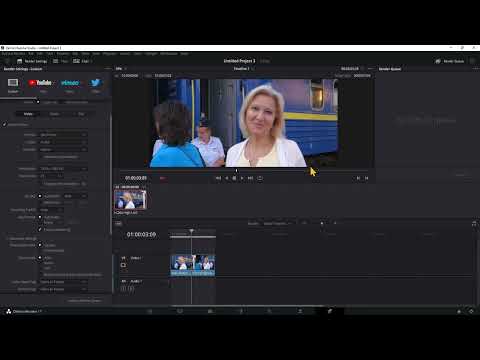Open the Frame rate dropdown
Image resolution: width=480 pixels, height=360 pixels.
pos(52,176)
